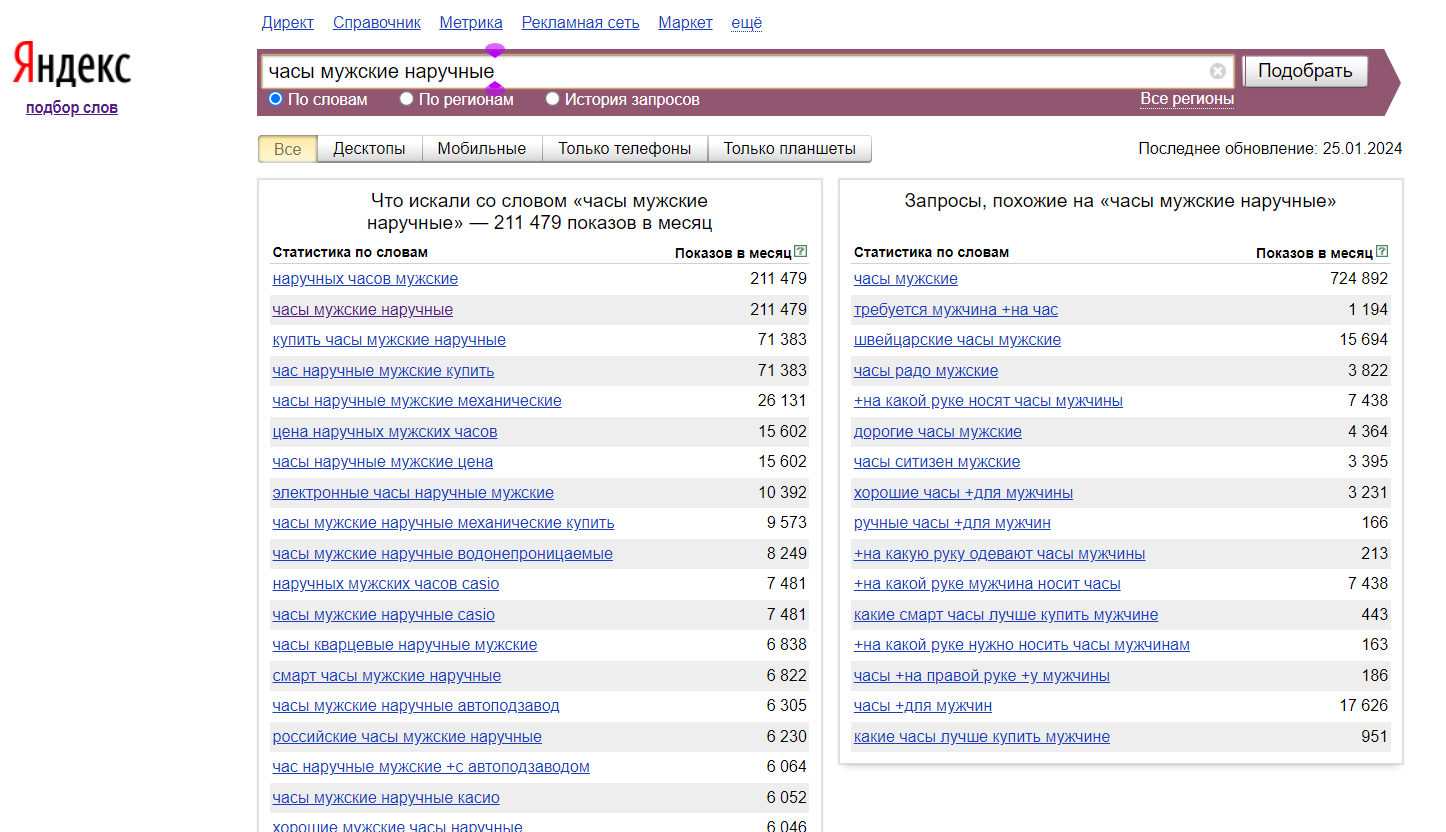This screenshot has width=1446, height=832.
Task: Open the 'Только планшеты' tab
Action: coord(789,149)
